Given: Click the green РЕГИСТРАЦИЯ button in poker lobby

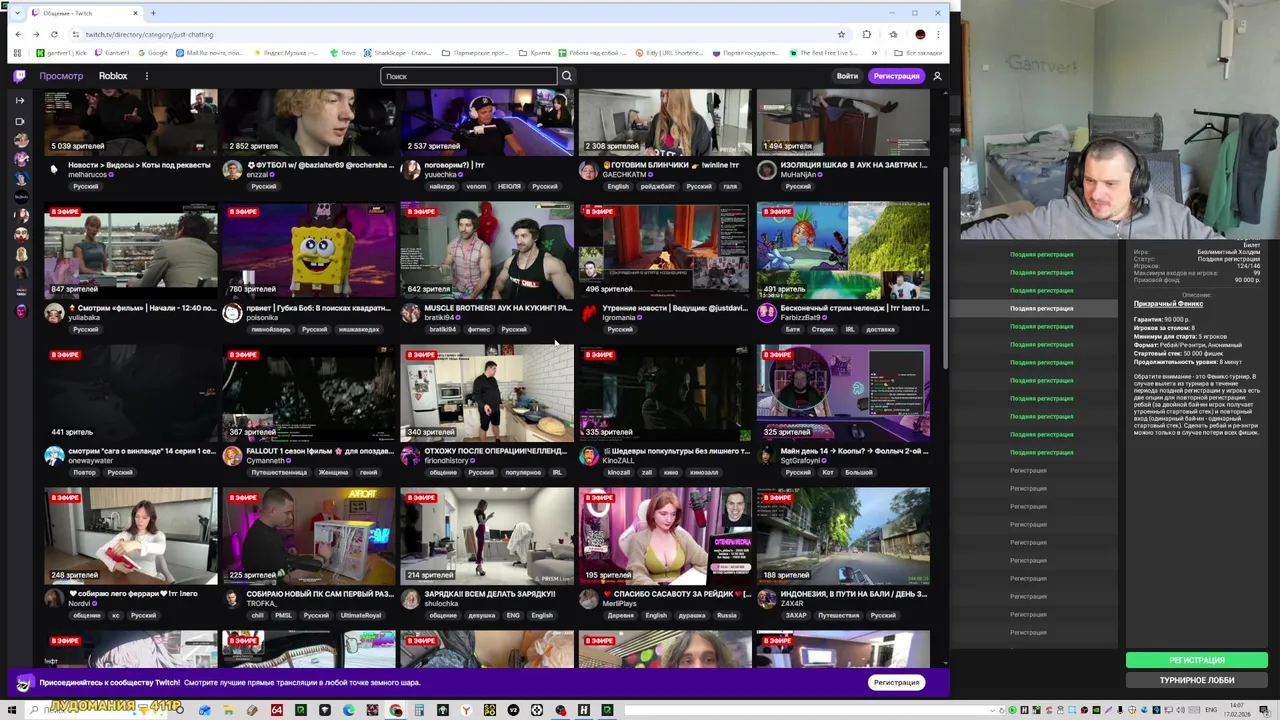Looking at the screenshot, I should (1197, 660).
